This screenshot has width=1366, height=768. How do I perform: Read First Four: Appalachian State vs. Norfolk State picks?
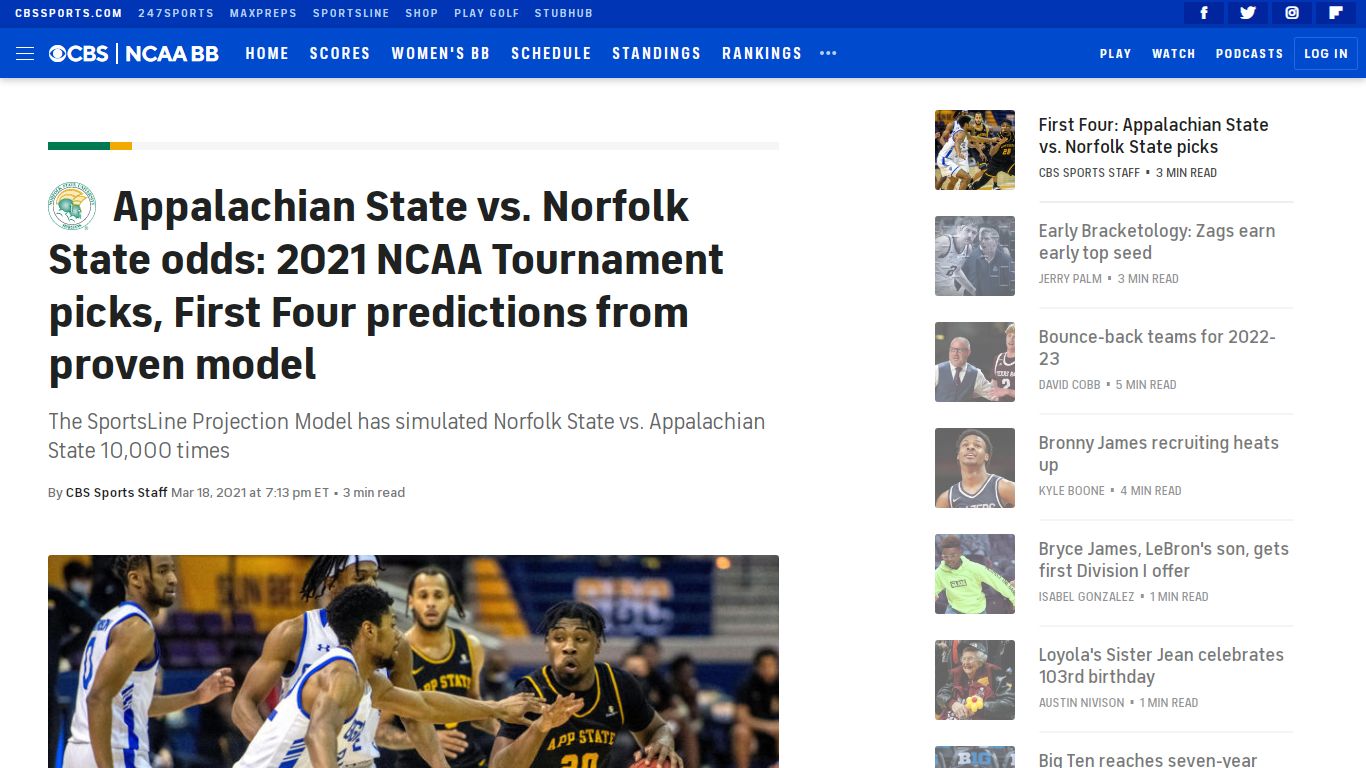point(1153,136)
